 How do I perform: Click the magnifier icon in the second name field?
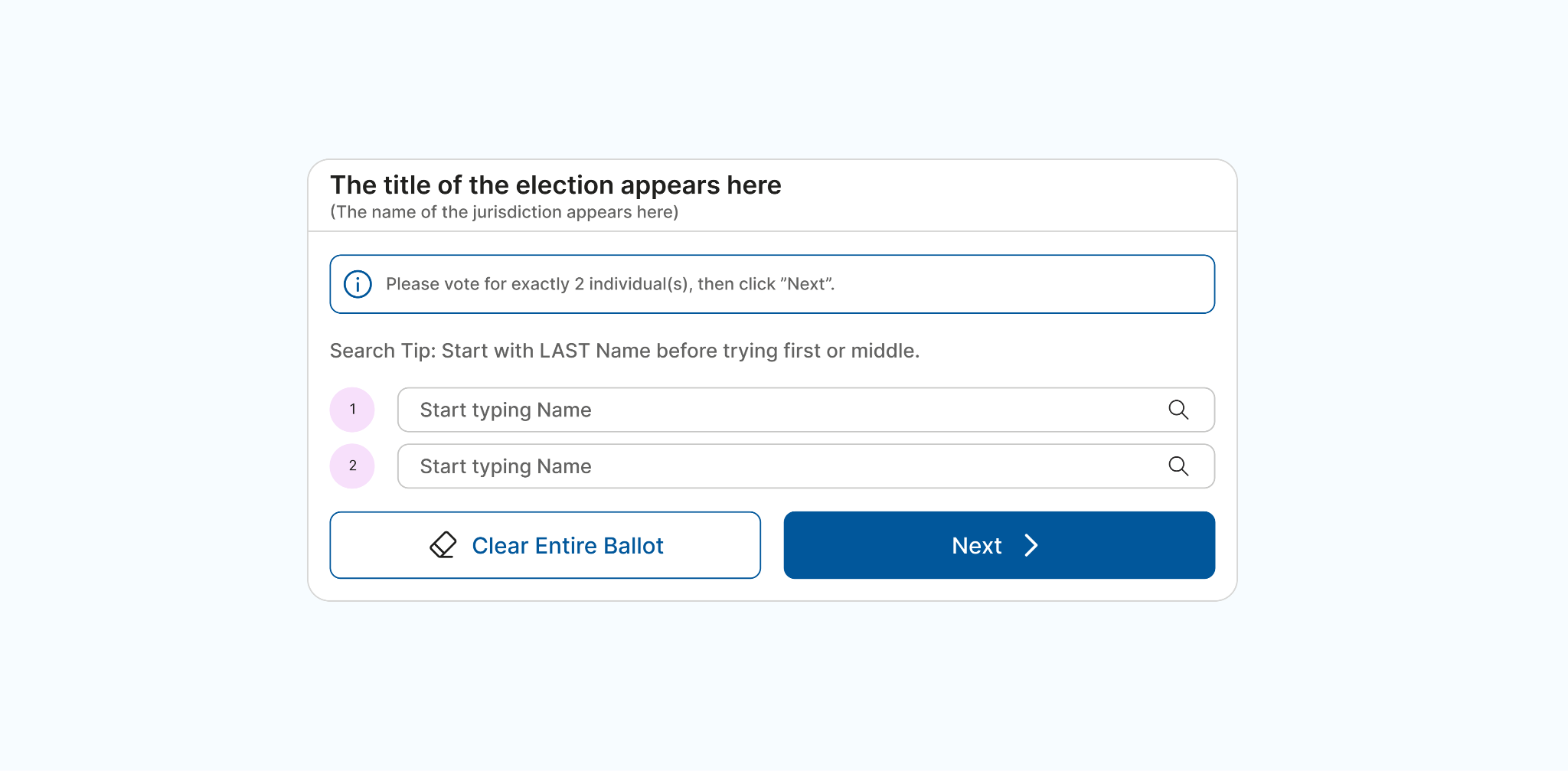coord(1178,466)
